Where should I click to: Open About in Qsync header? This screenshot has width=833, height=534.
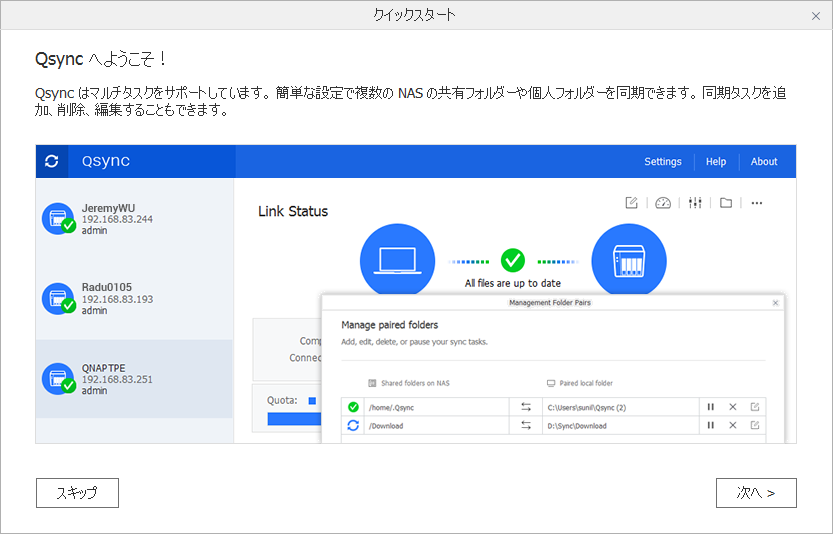763,162
